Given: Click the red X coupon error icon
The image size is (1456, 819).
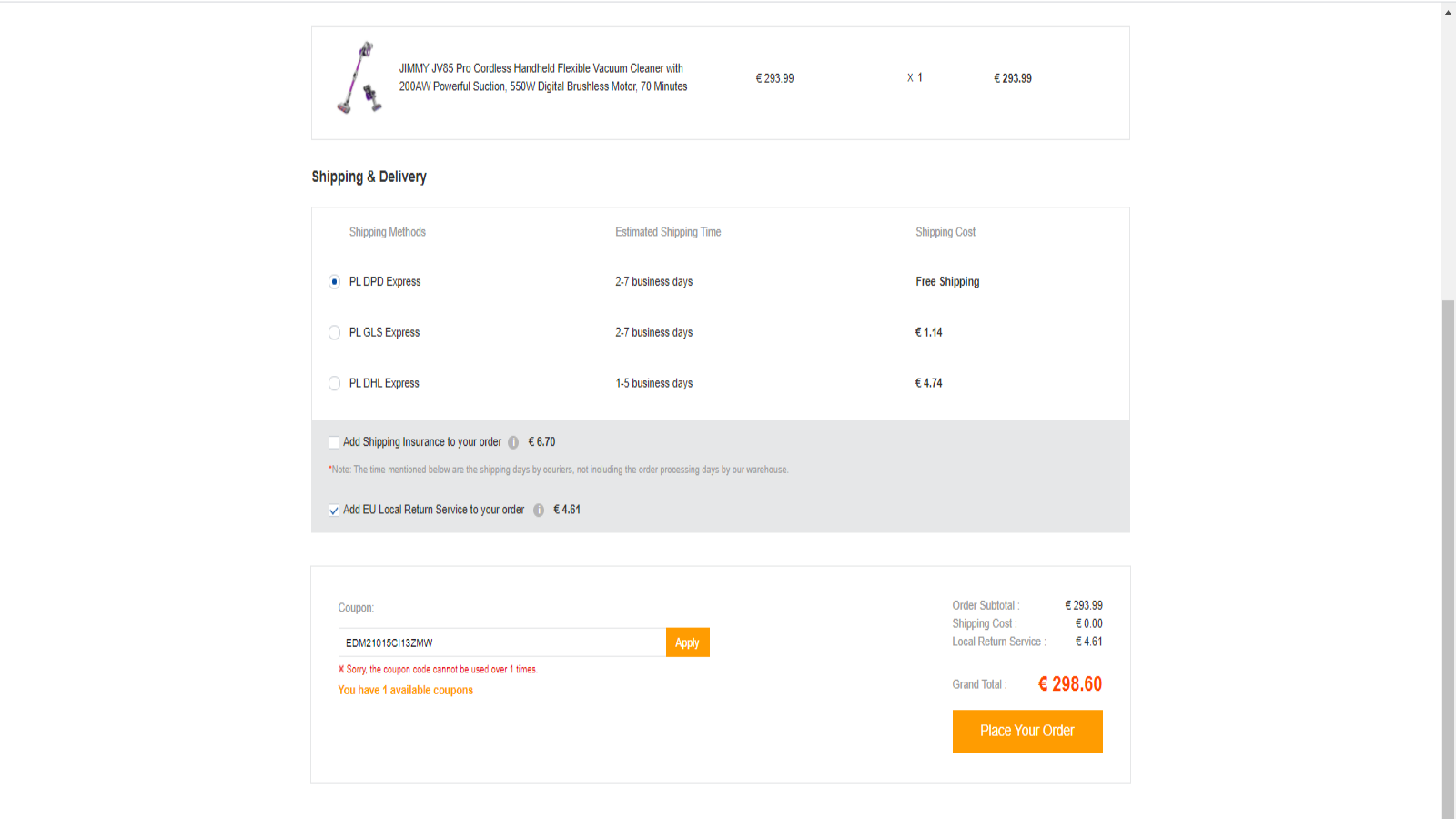Looking at the screenshot, I should pos(341,670).
